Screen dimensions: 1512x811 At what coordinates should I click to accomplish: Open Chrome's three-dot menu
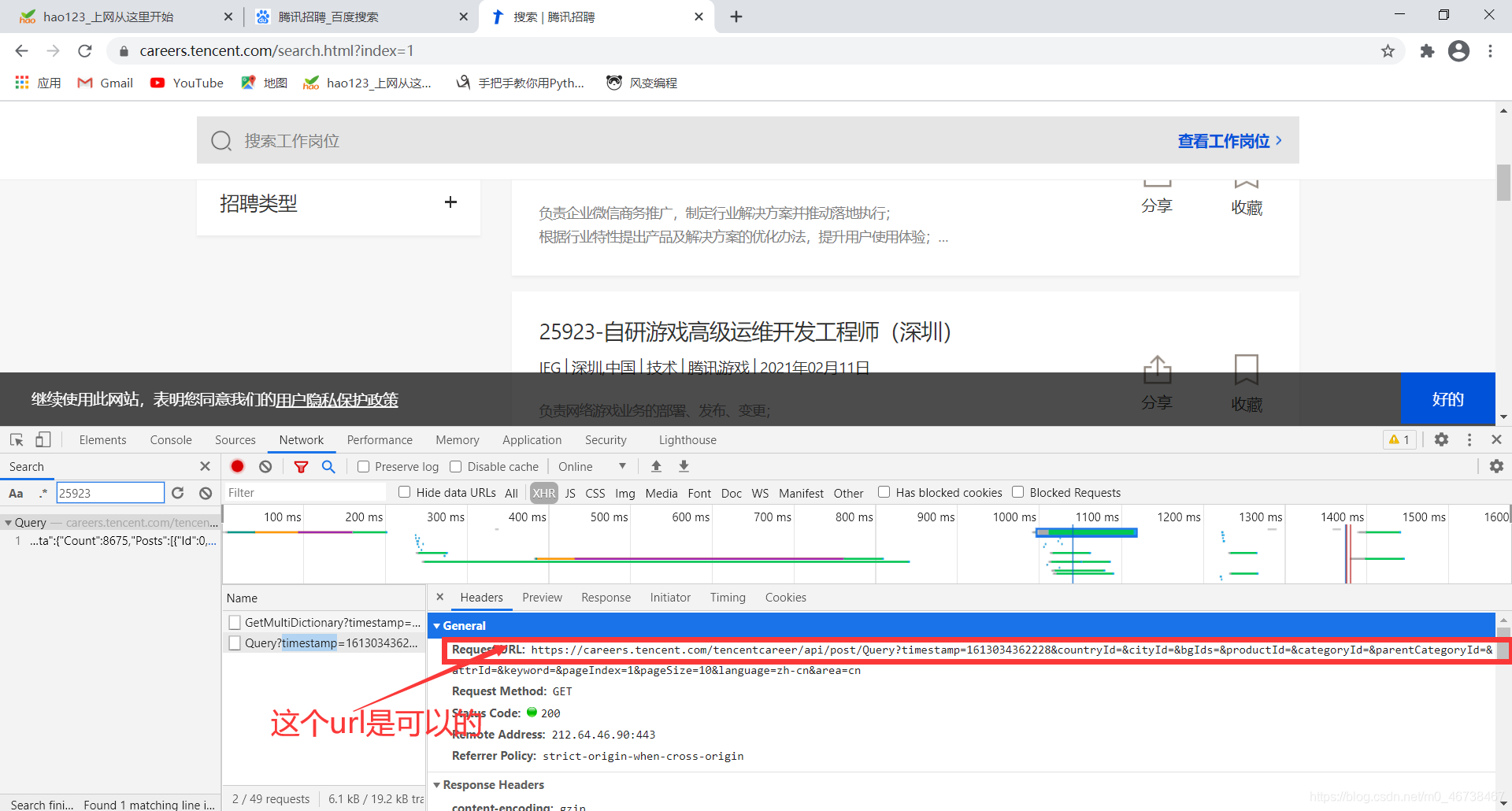tap(1490, 51)
